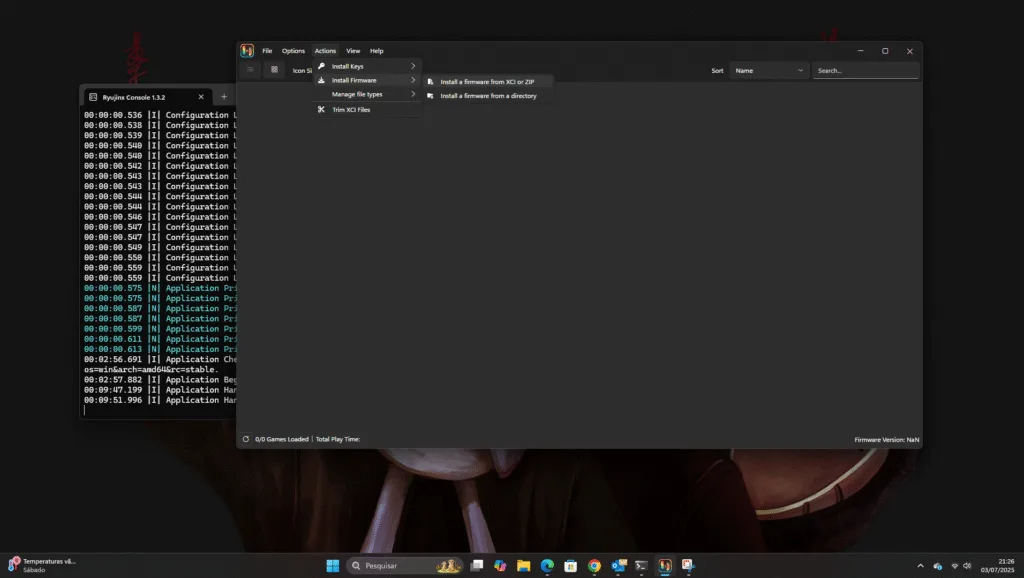
Task: Click the folder icon for firmware from directory
Action: tap(430, 96)
